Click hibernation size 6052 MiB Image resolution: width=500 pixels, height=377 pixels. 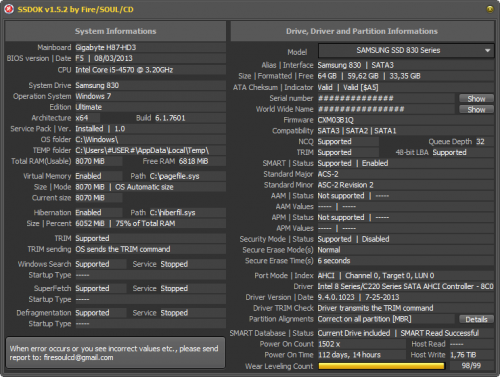click(x=90, y=223)
